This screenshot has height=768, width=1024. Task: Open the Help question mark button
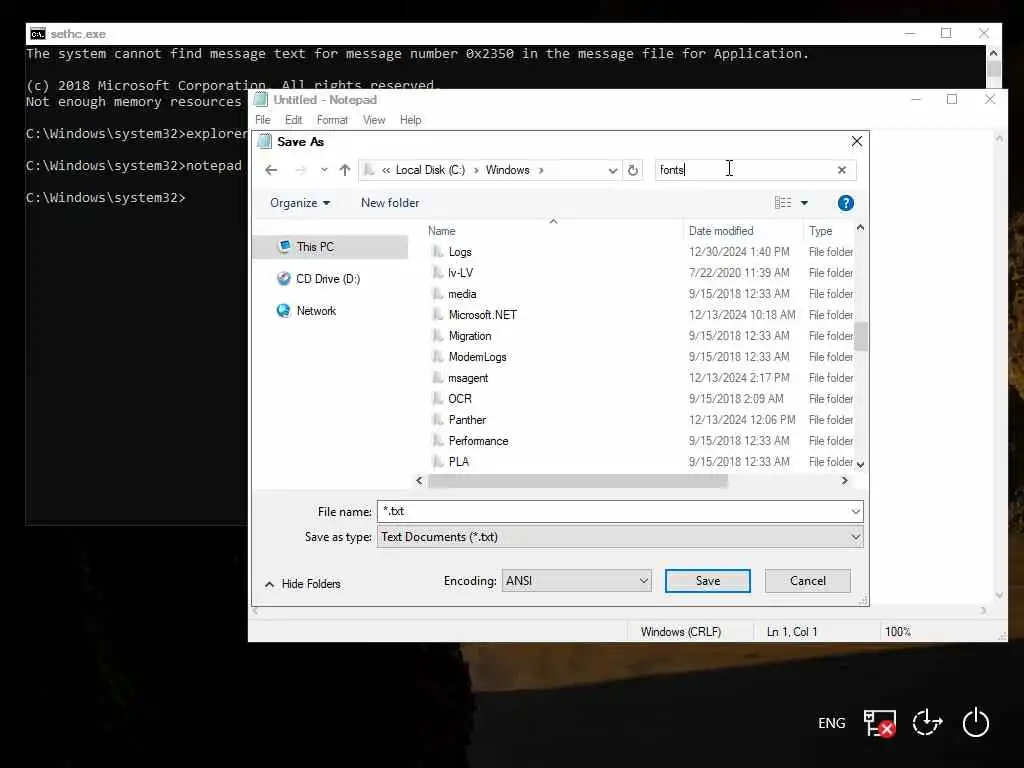[x=846, y=203]
